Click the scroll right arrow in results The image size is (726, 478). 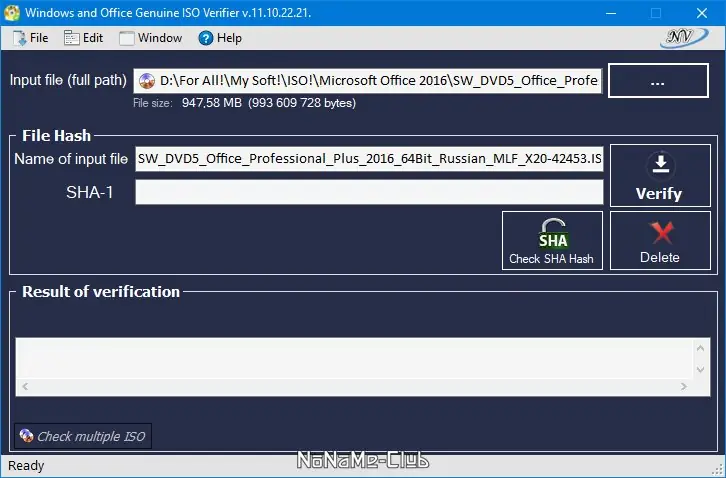pyautogui.click(x=684, y=387)
